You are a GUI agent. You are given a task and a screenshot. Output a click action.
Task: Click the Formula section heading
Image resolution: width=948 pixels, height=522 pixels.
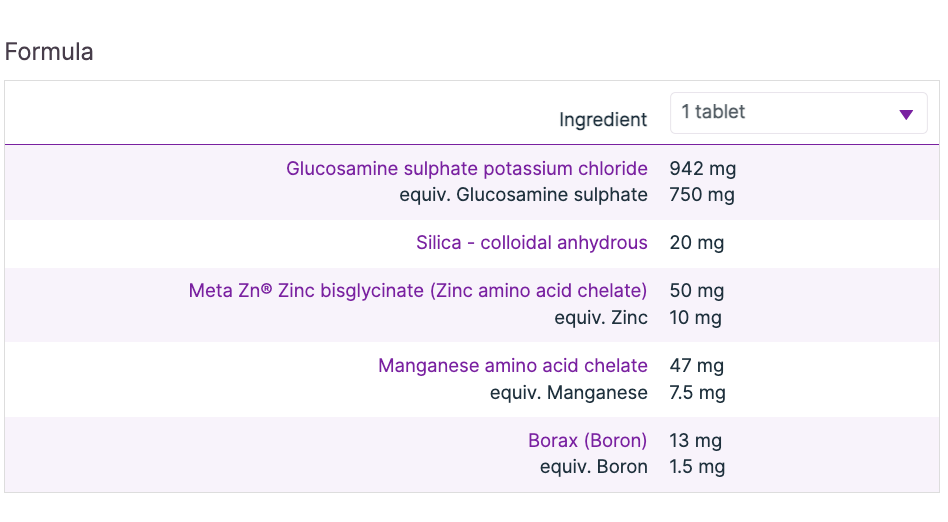tap(49, 52)
